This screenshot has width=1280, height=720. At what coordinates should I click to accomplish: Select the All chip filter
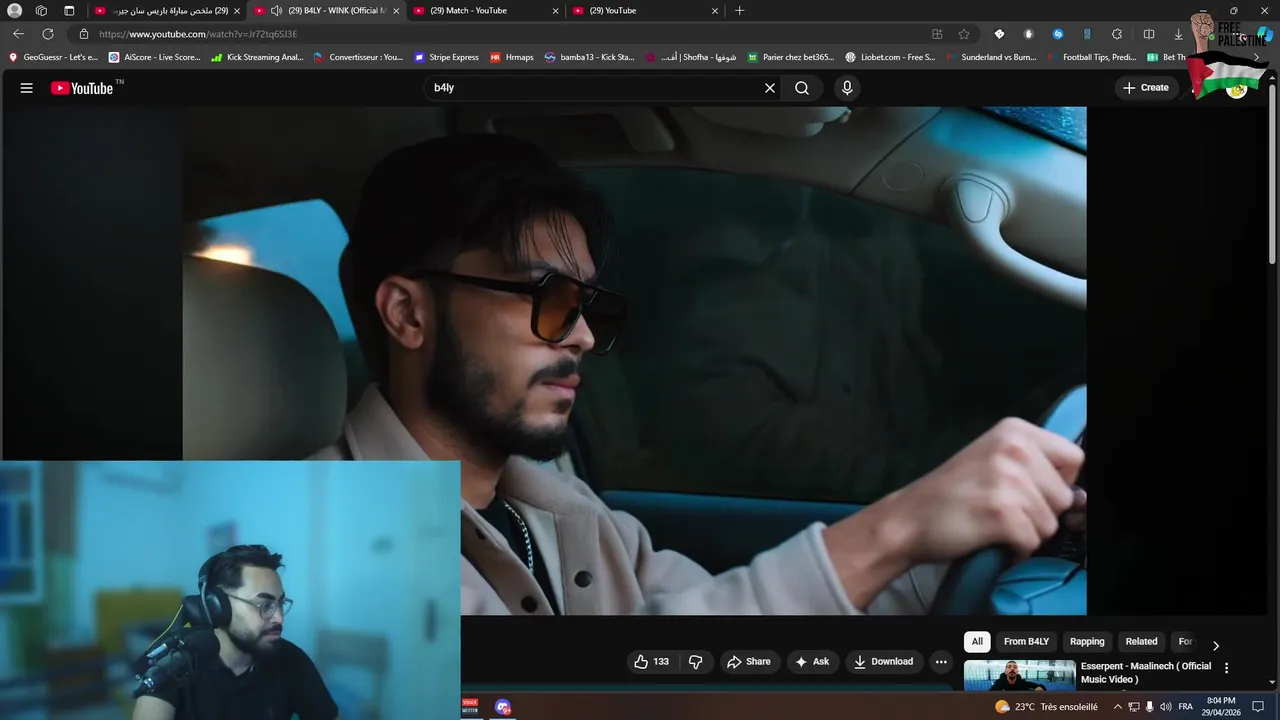pyautogui.click(x=977, y=641)
